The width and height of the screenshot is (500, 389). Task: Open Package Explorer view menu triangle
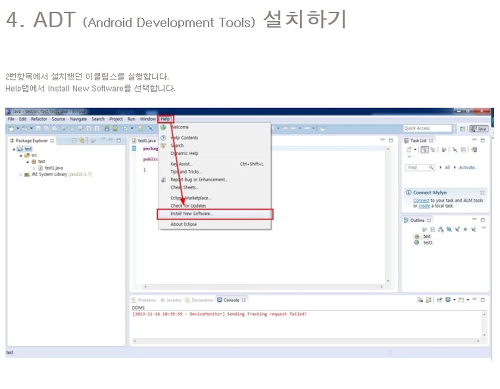point(103,139)
